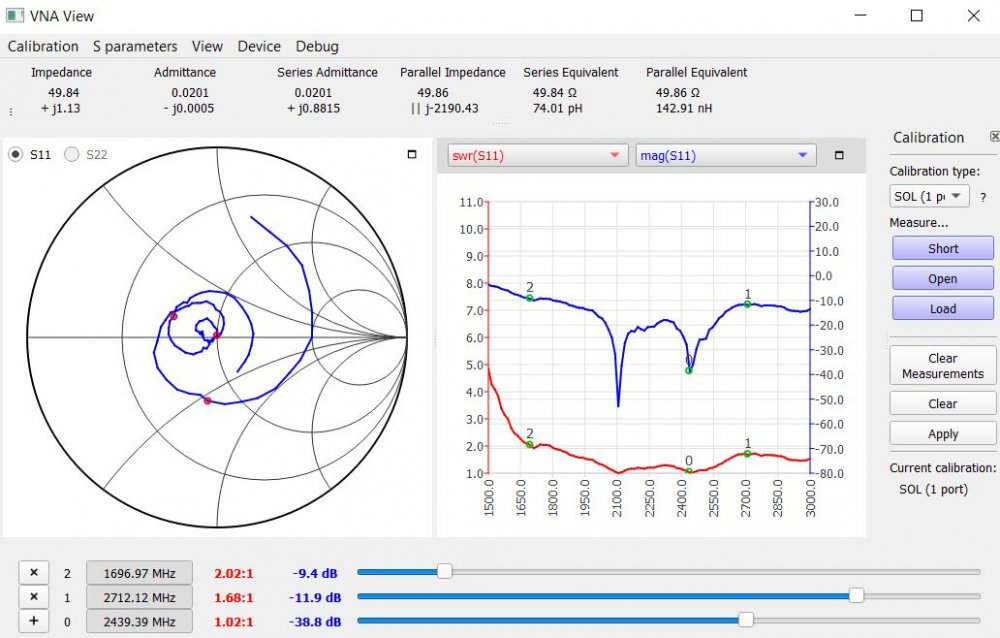
Task: Remove marker 2 with its X button
Action: tap(34, 573)
